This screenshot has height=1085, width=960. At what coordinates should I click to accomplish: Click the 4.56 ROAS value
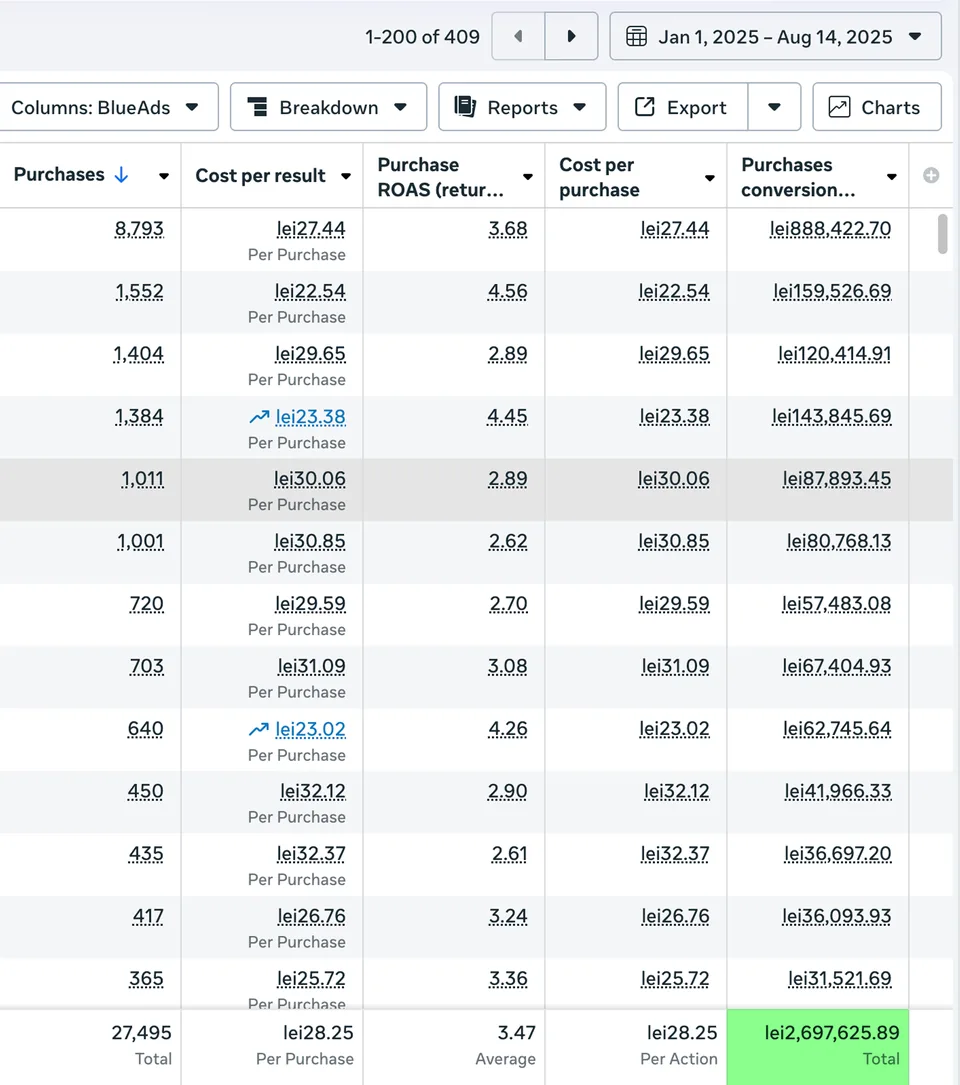point(507,291)
